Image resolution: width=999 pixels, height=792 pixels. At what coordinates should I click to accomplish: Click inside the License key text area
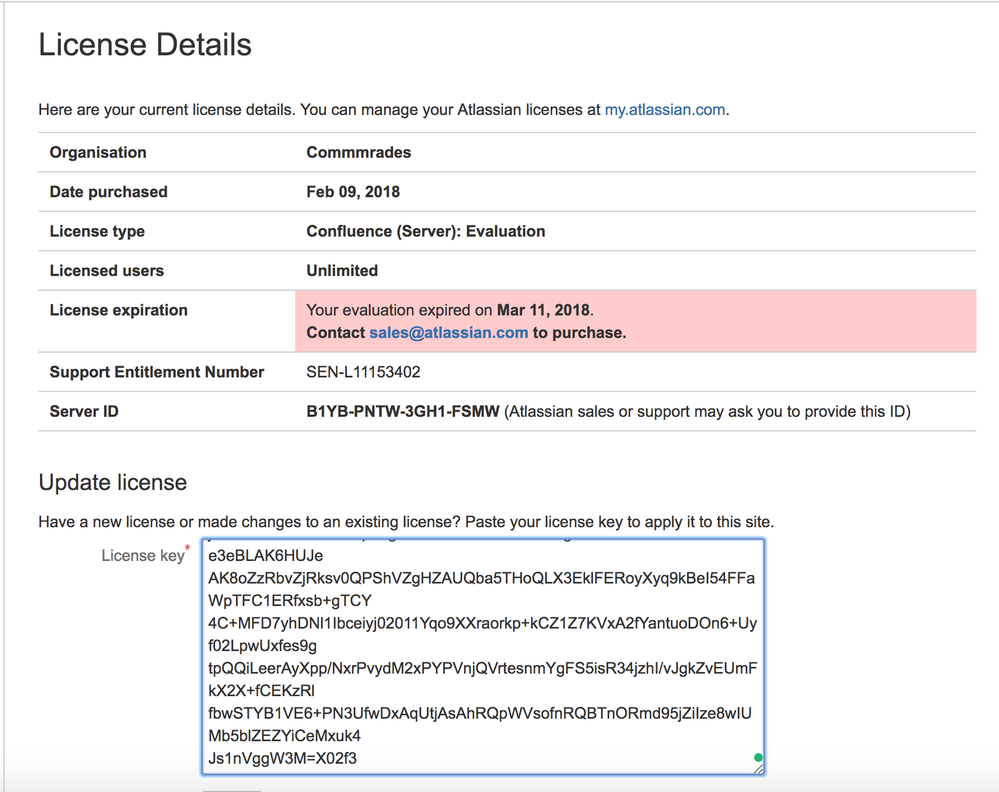(483, 656)
